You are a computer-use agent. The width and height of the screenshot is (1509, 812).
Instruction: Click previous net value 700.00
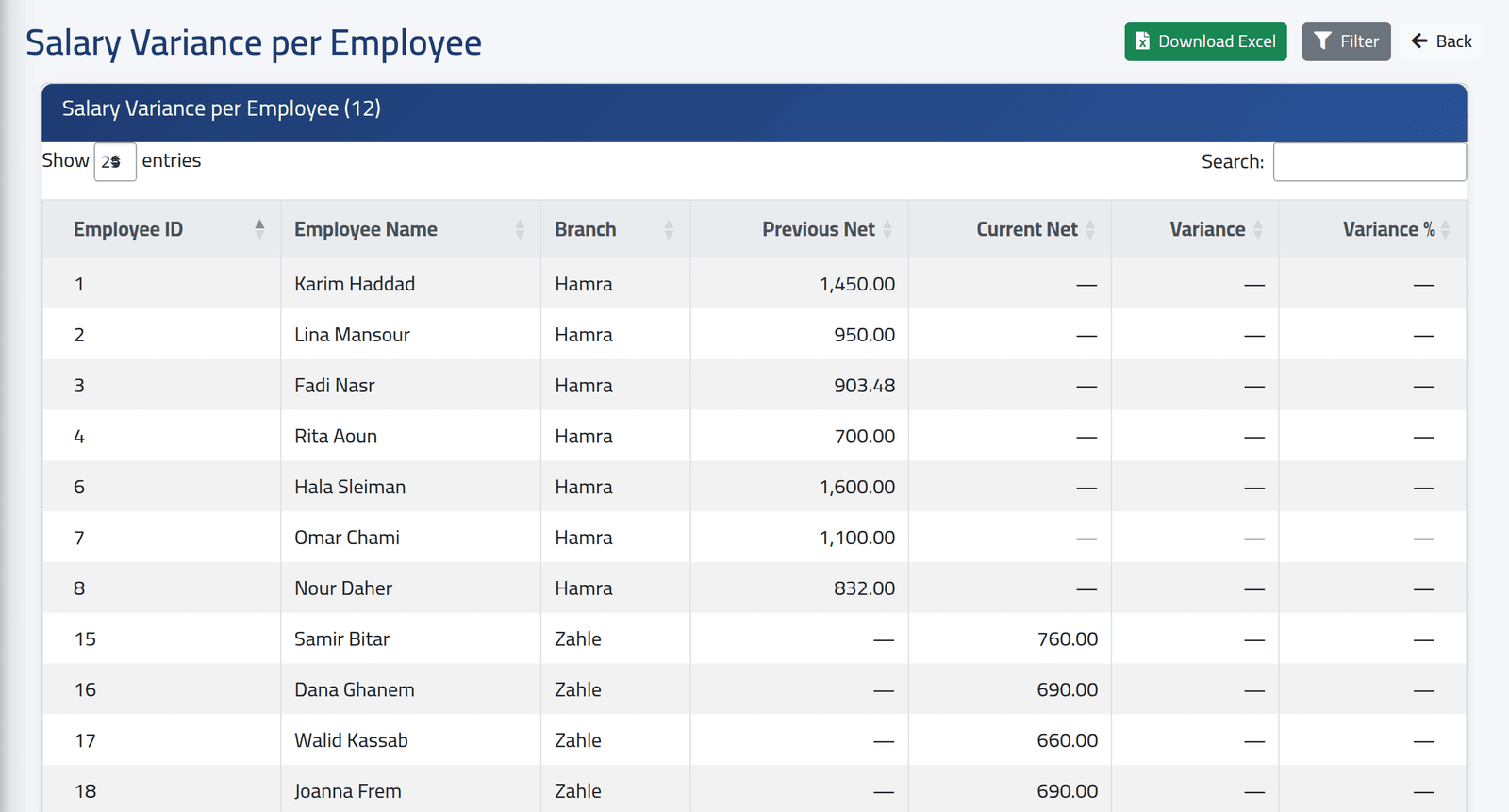tap(865, 436)
